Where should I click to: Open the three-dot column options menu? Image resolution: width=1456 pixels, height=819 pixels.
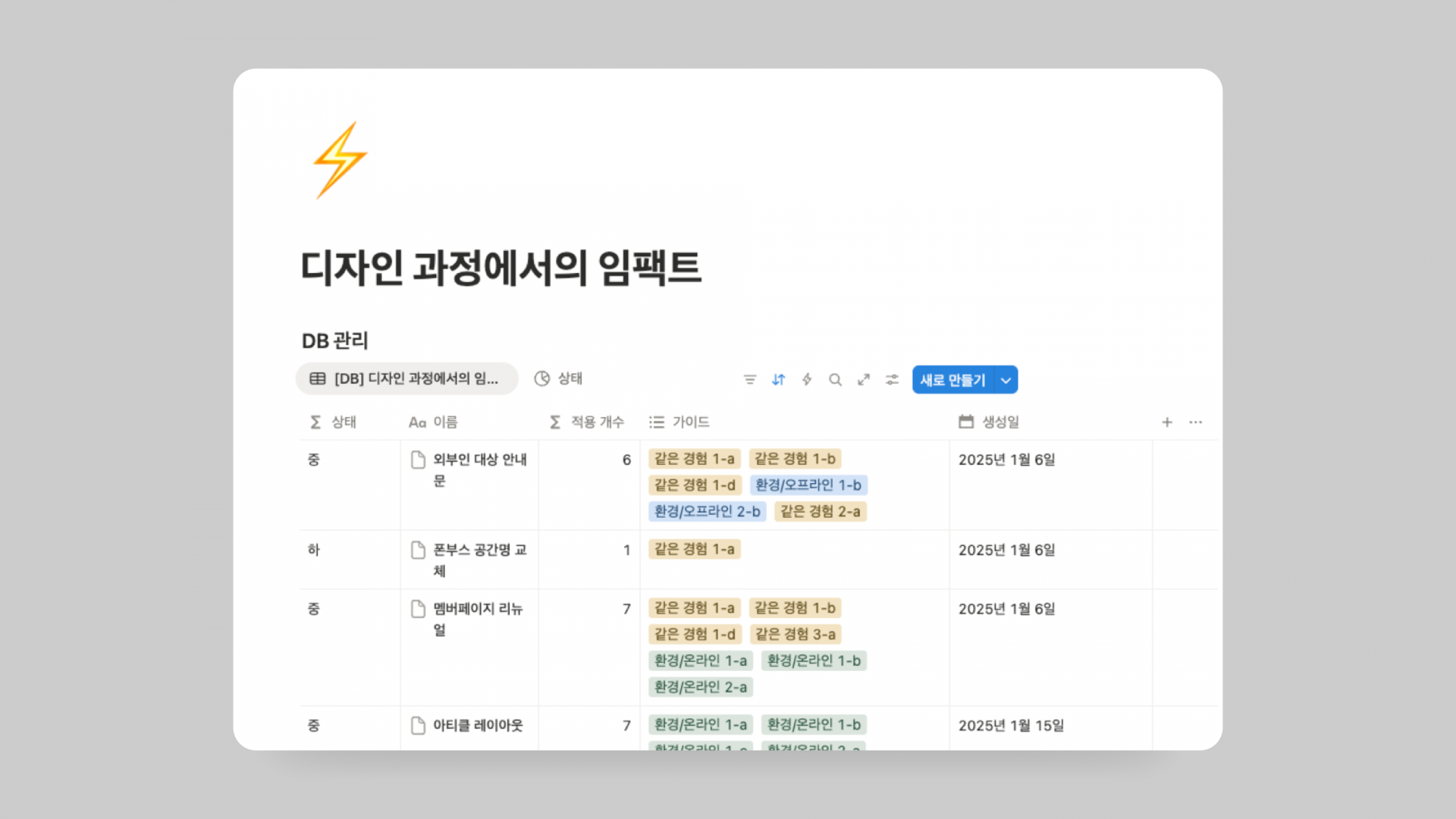[x=1196, y=422]
